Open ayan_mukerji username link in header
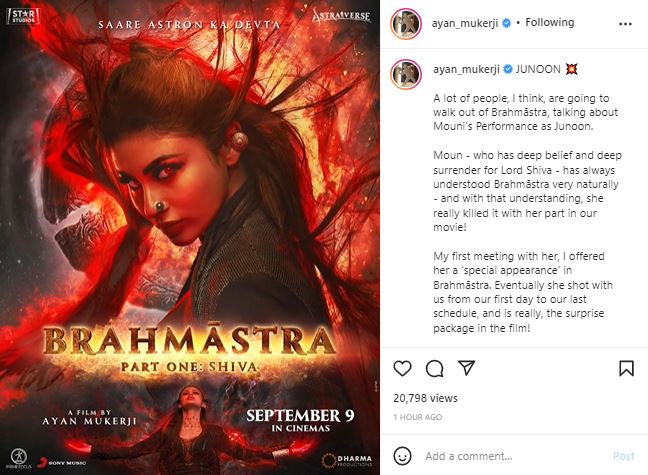 [465, 23]
